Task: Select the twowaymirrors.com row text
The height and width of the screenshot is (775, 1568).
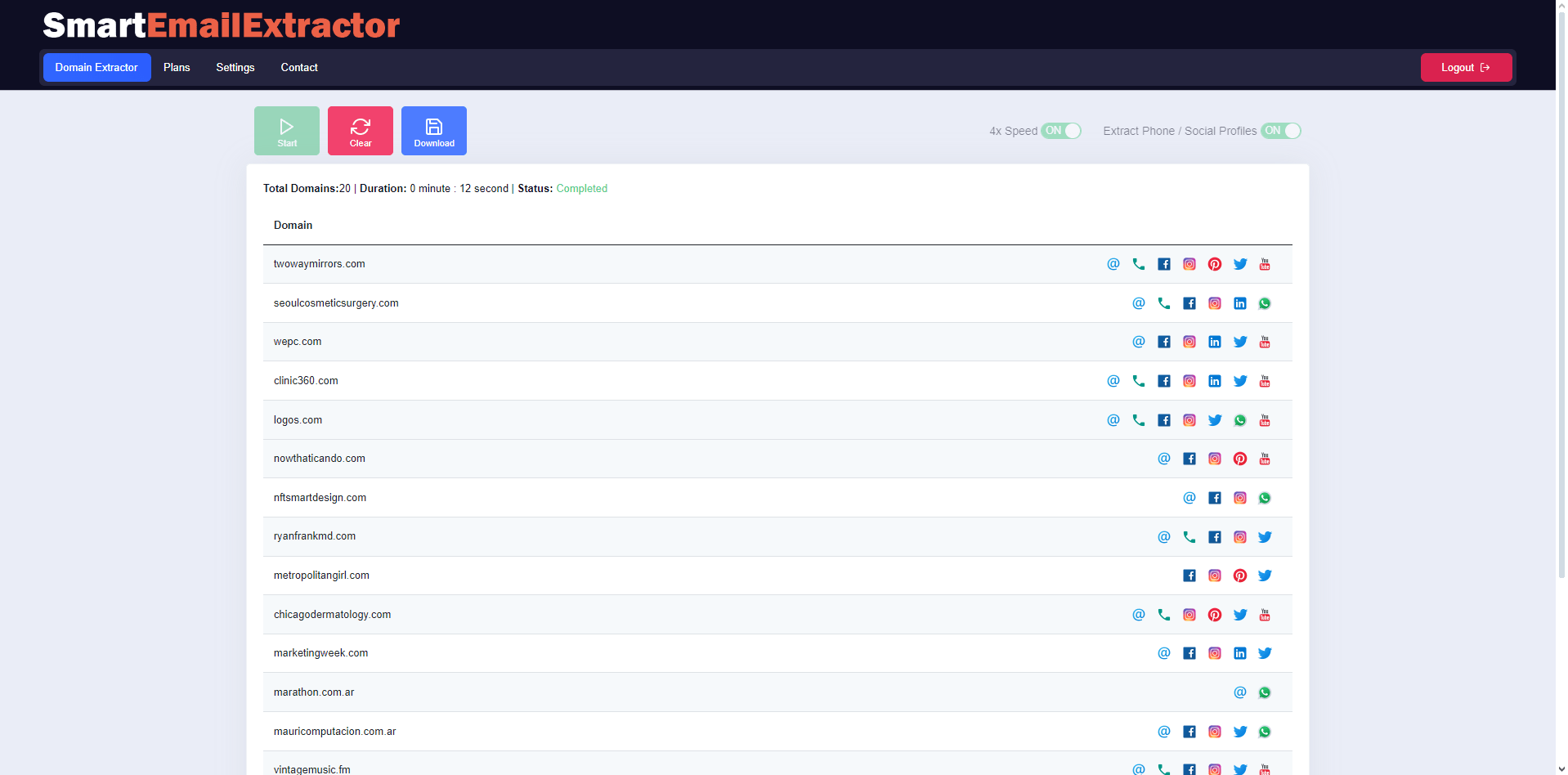Action: click(x=320, y=264)
